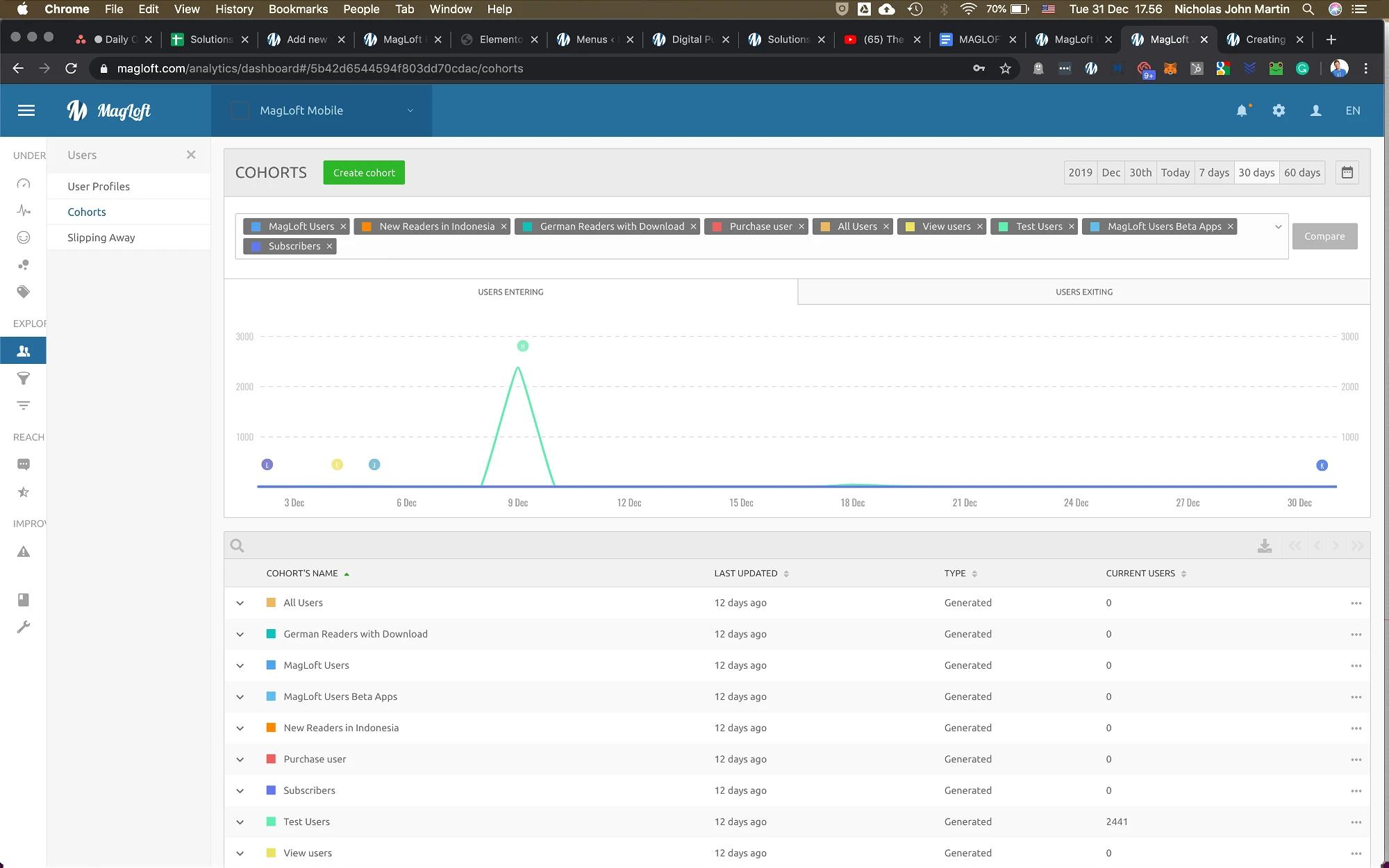Open the funnel icon in the sidebar
The image size is (1389, 868).
click(x=24, y=378)
